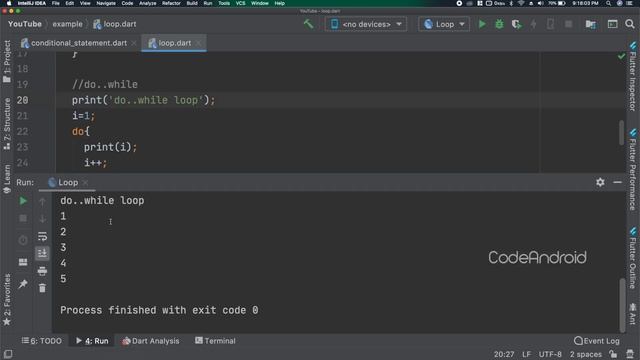Click example breadcrumb in navigation bar
Viewport: 640px width, 360px height.
click(x=67, y=24)
